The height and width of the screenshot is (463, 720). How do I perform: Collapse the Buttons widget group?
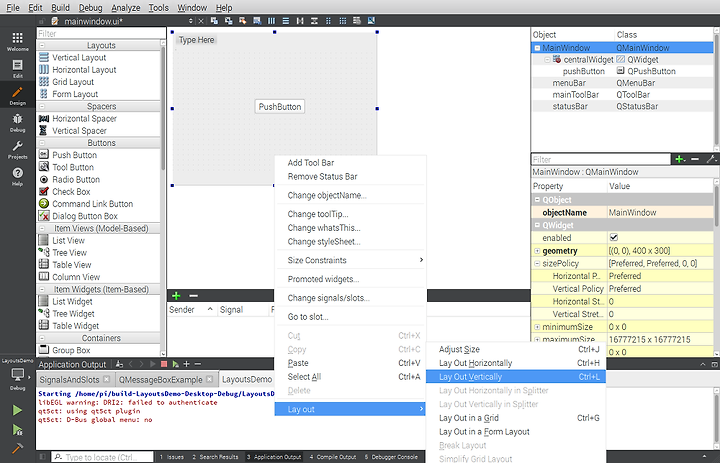(42, 143)
